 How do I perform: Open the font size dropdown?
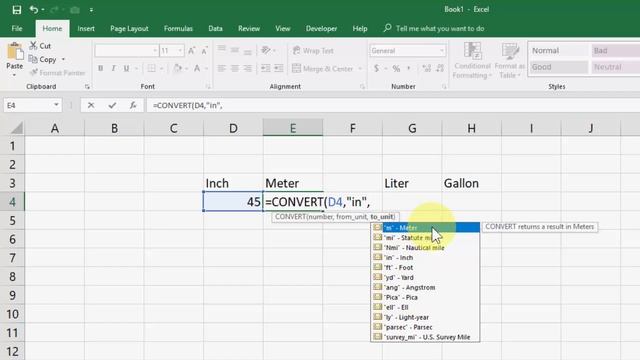tap(180, 51)
